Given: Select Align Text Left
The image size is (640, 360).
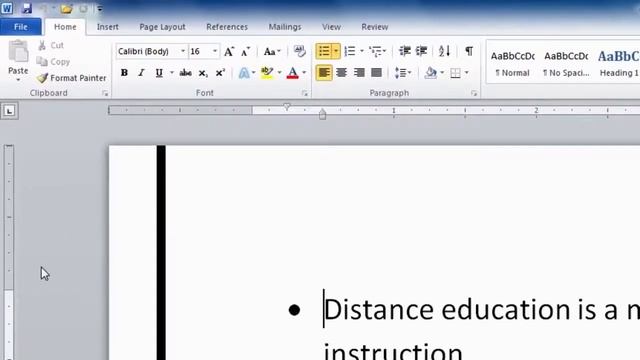Looking at the screenshot, I should tap(324, 73).
